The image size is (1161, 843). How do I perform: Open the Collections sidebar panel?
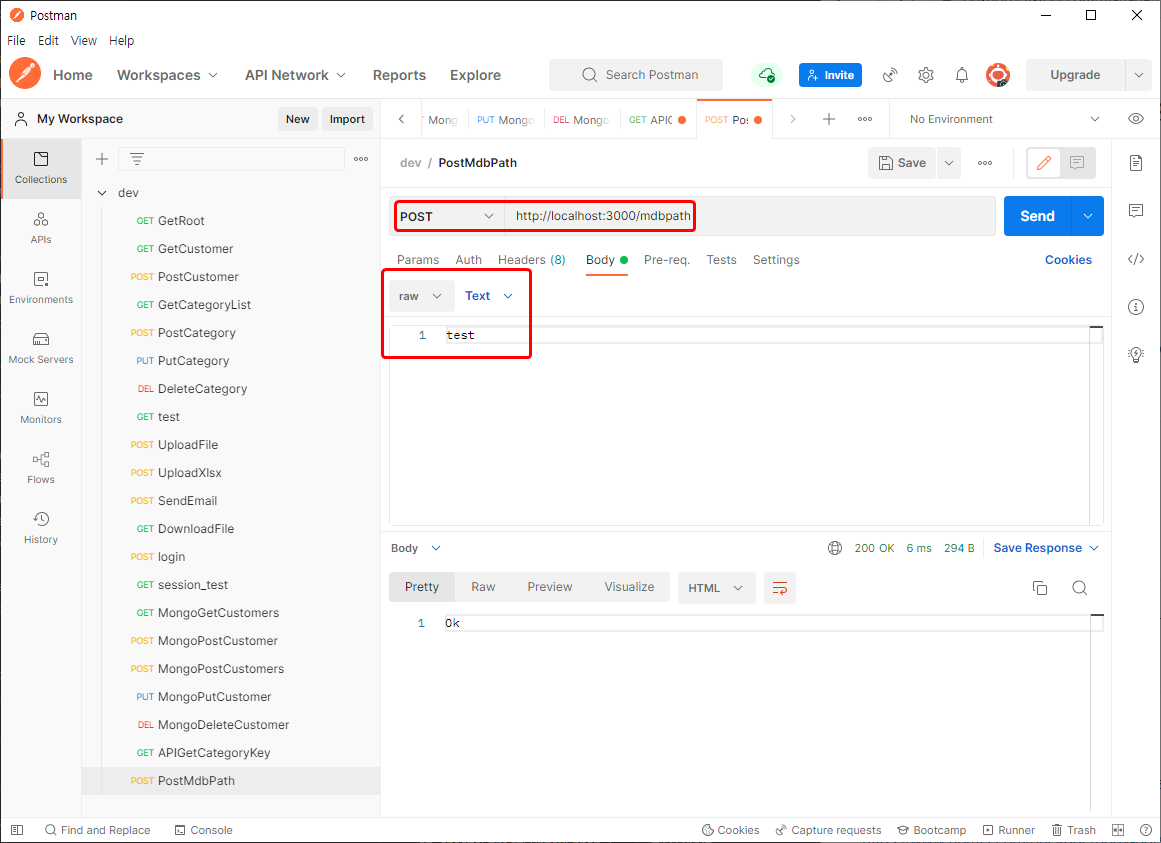(x=41, y=168)
